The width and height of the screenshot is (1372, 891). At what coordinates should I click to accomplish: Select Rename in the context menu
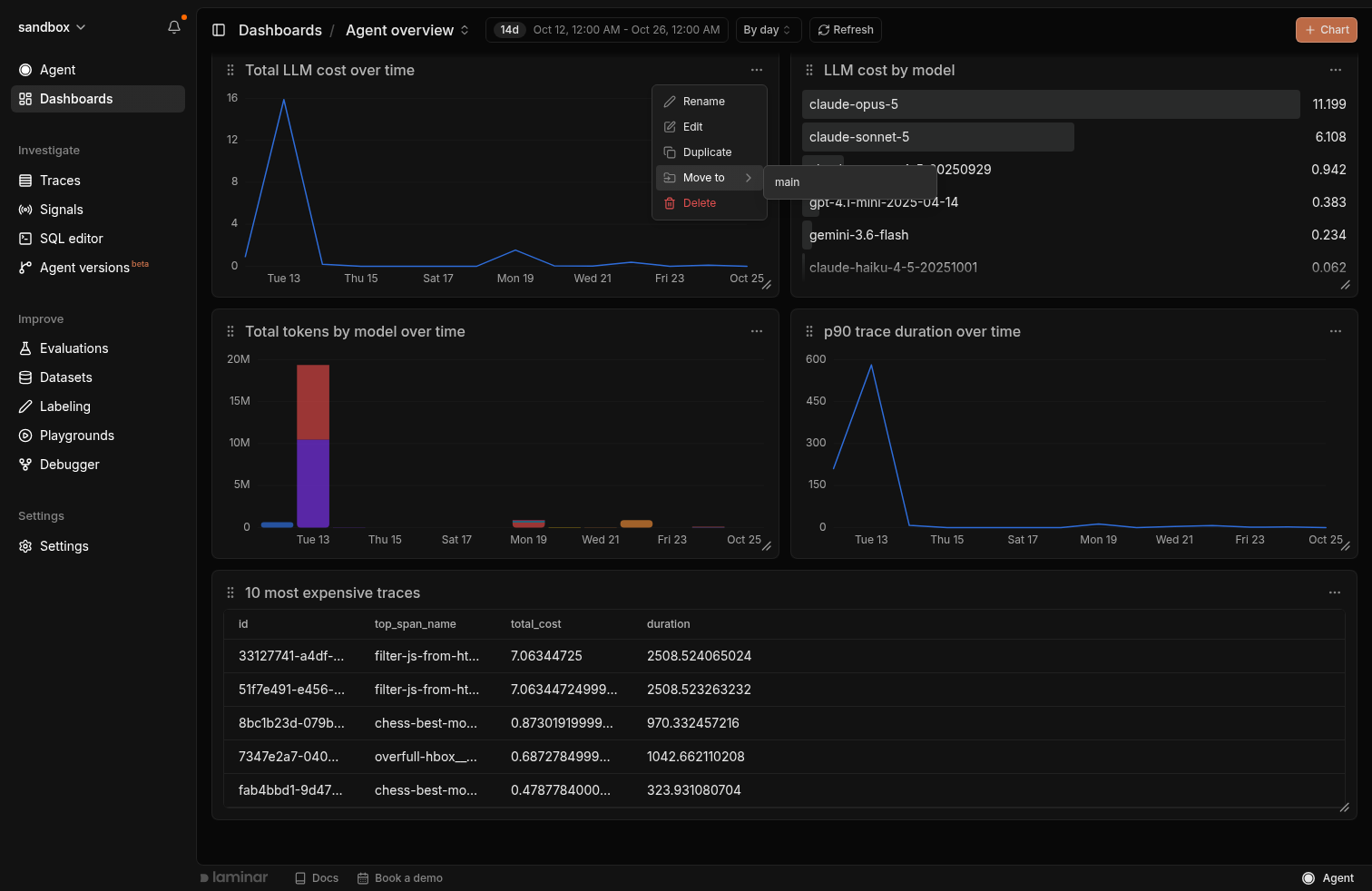coord(709,102)
